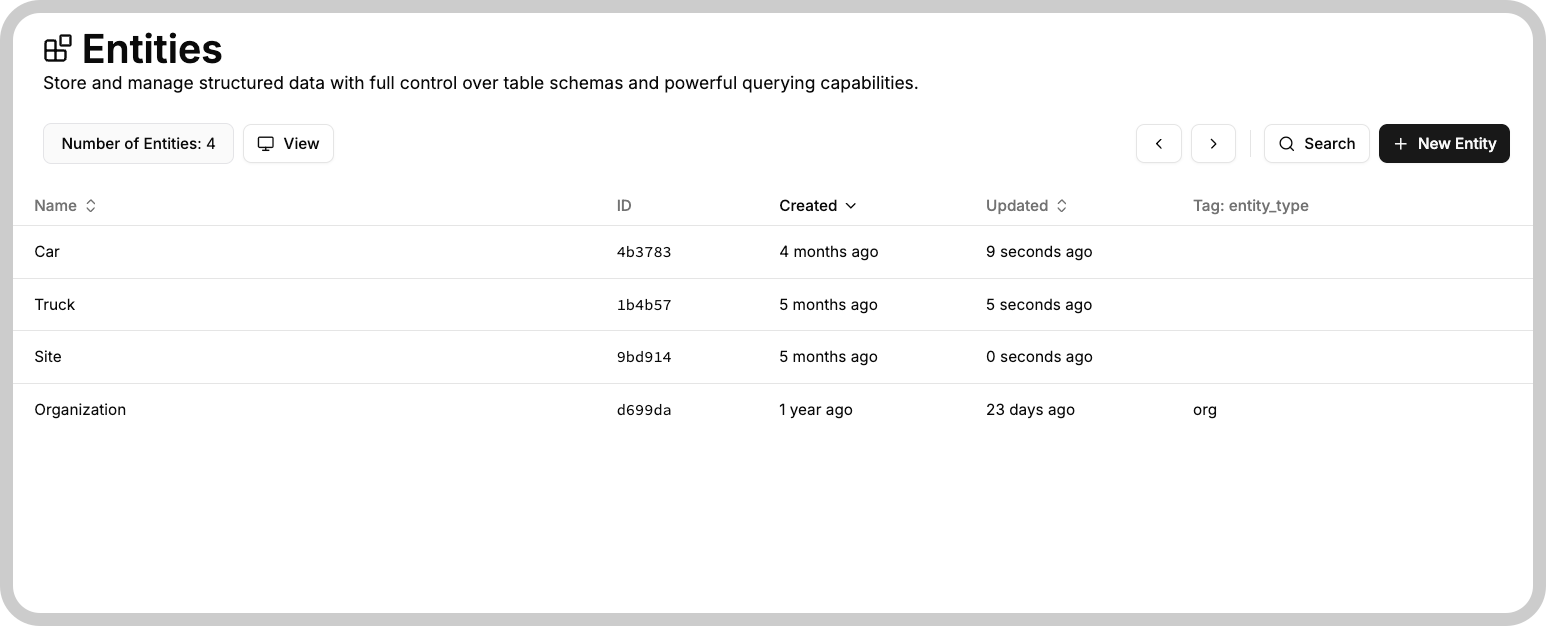Expand the Created sort dropdown chevron
The image size is (1546, 626).
click(851, 205)
